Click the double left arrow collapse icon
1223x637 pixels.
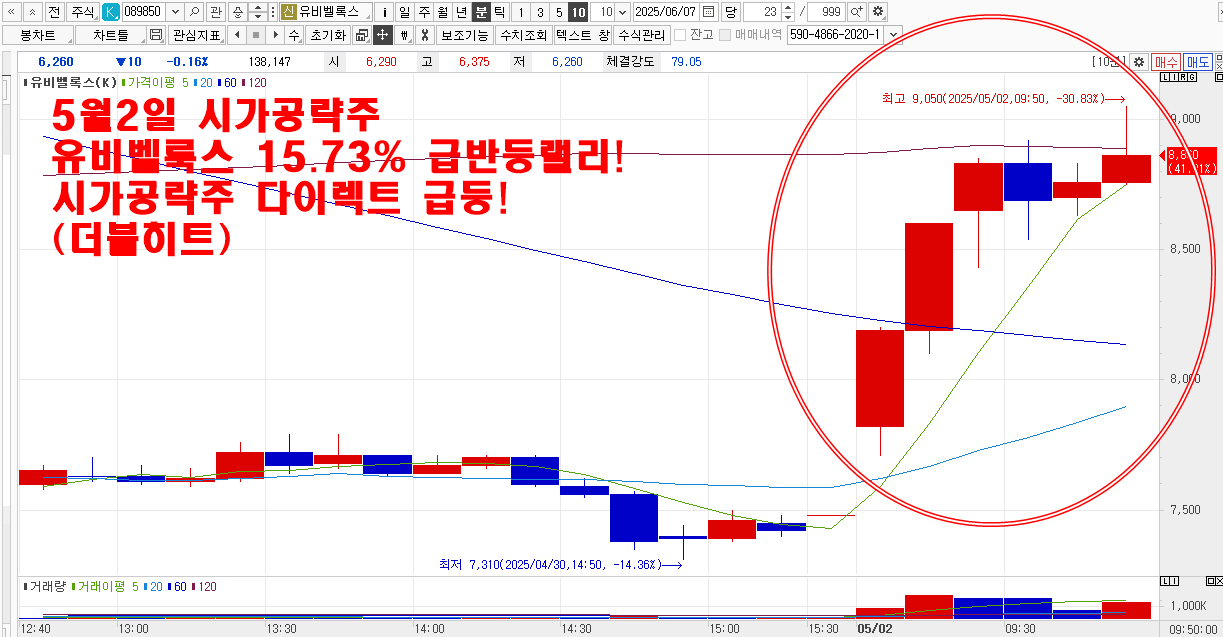11,12
